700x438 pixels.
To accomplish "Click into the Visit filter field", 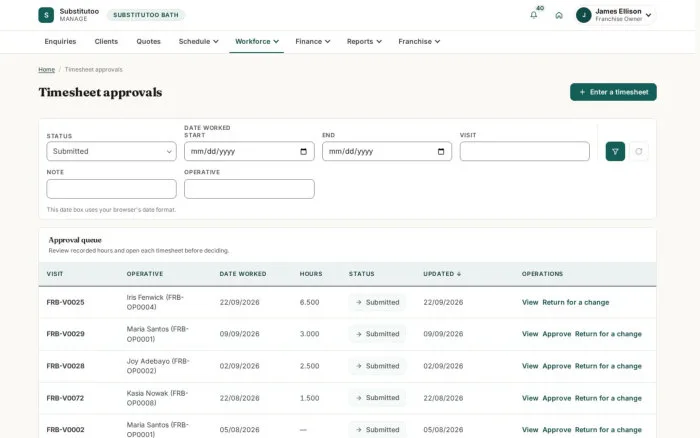I will pos(525,151).
